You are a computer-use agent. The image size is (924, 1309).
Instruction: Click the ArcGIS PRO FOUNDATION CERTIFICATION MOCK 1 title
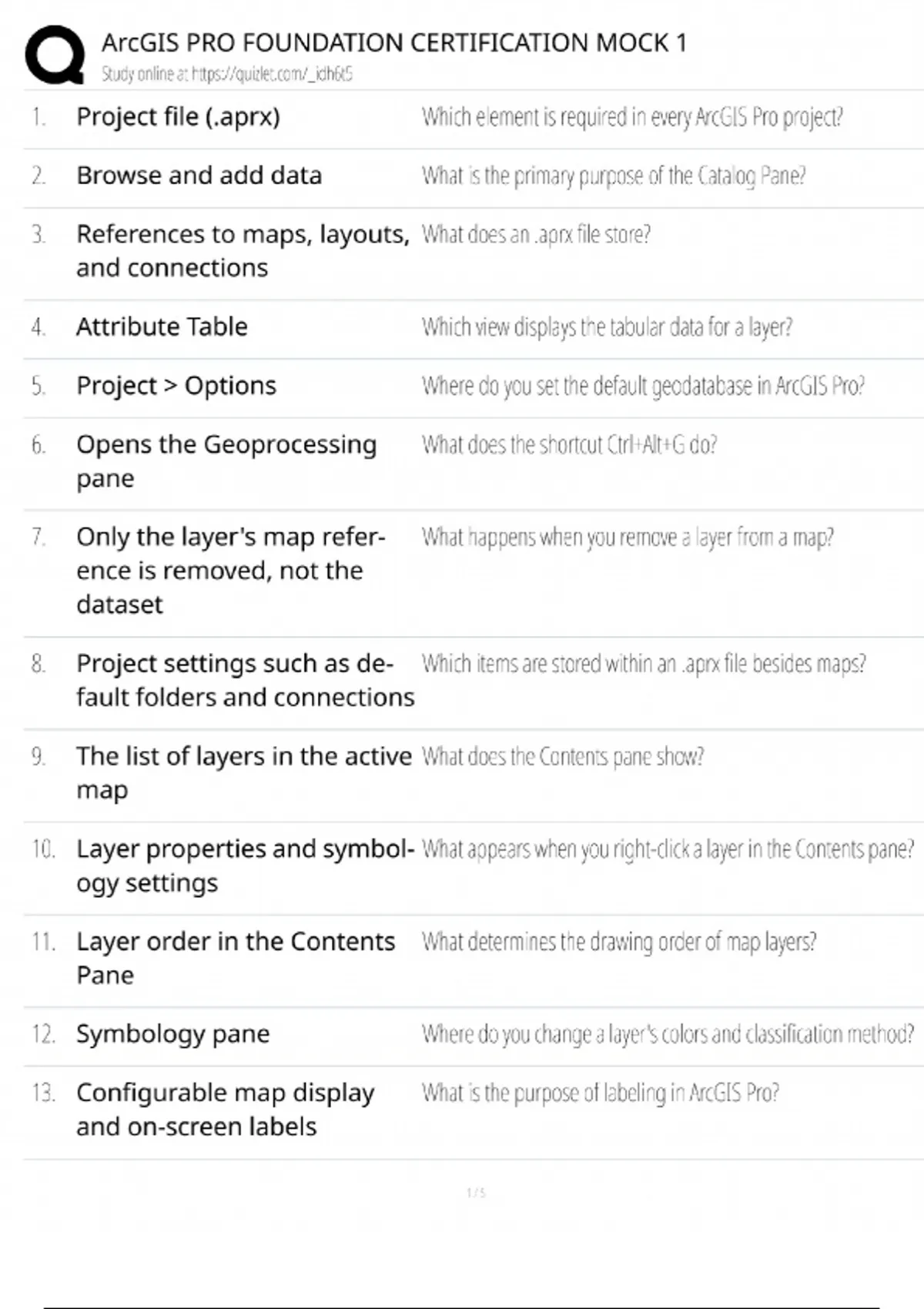(x=393, y=42)
